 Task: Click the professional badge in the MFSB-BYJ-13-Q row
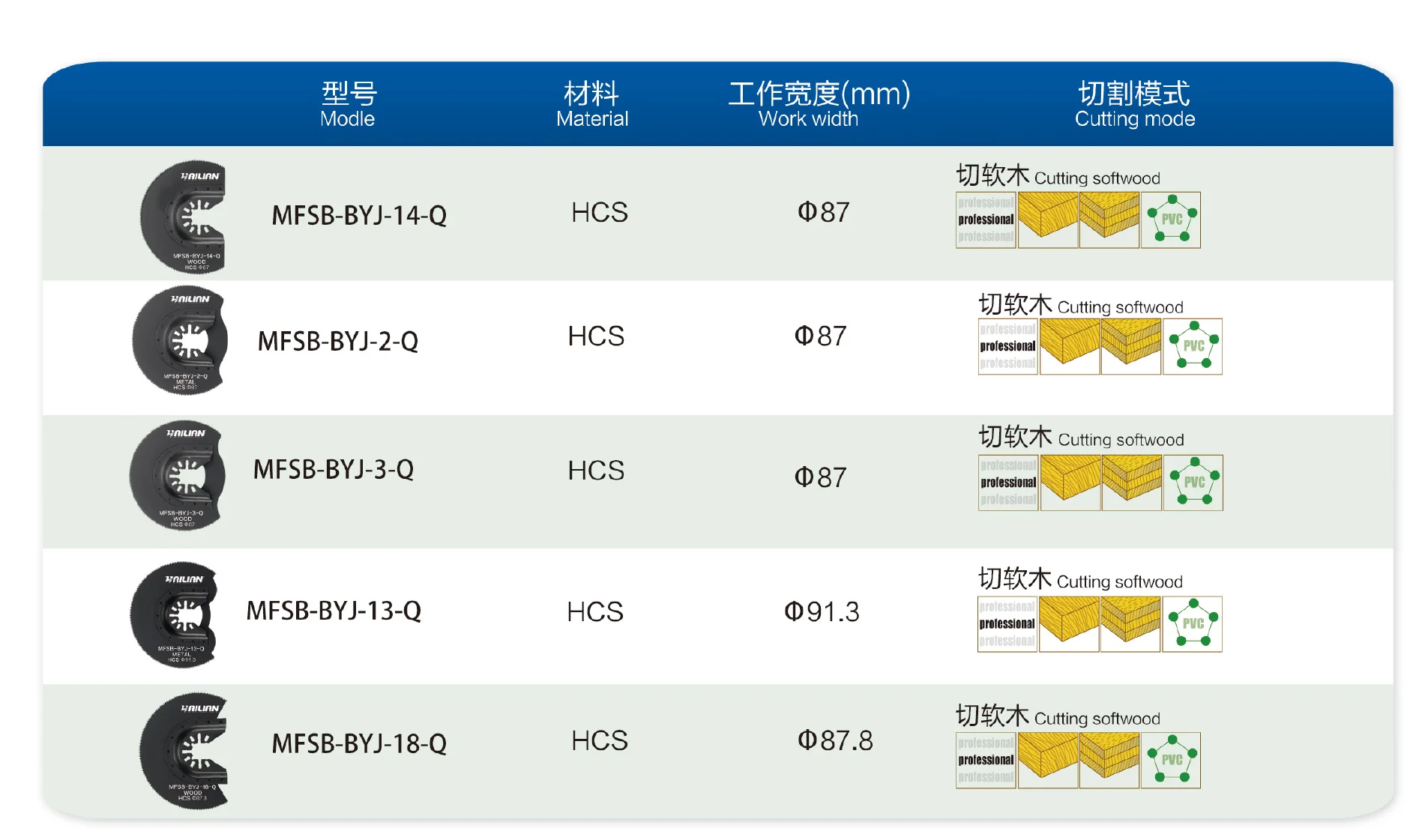point(1007,624)
